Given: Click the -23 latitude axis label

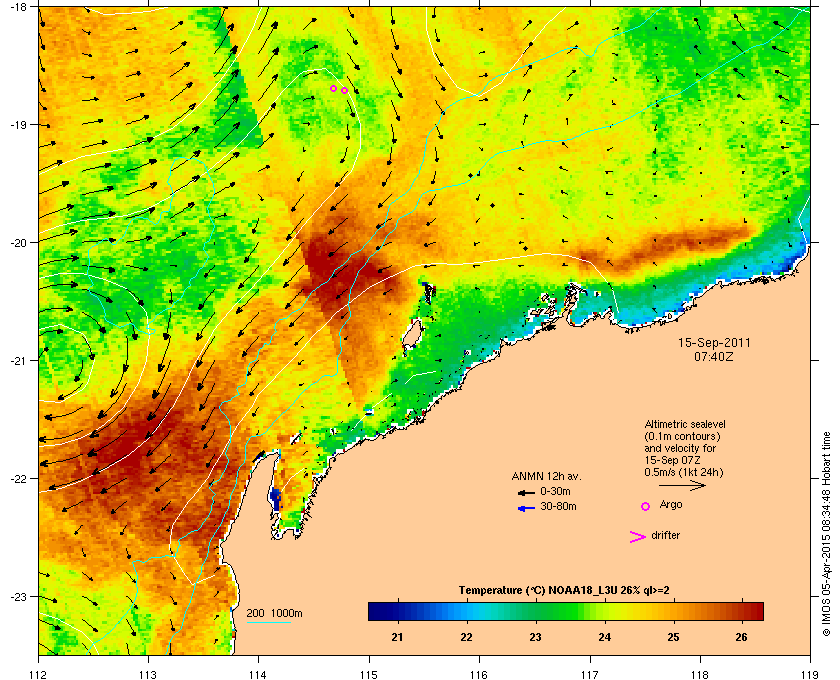Looking at the screenshot, I should pos(19,596).
